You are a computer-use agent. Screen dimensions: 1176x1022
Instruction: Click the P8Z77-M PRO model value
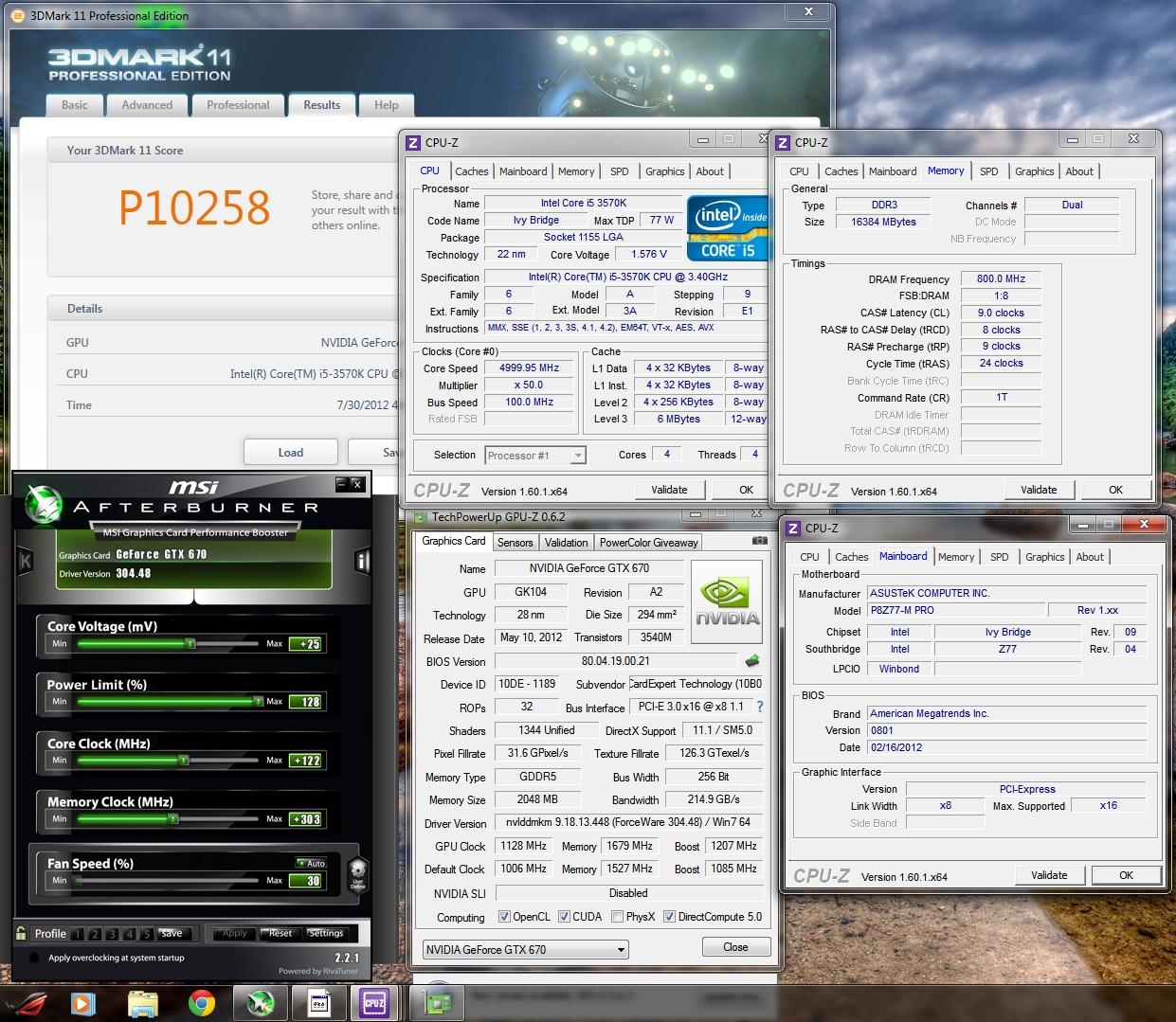pyautogui.click(x=956, y=610)
